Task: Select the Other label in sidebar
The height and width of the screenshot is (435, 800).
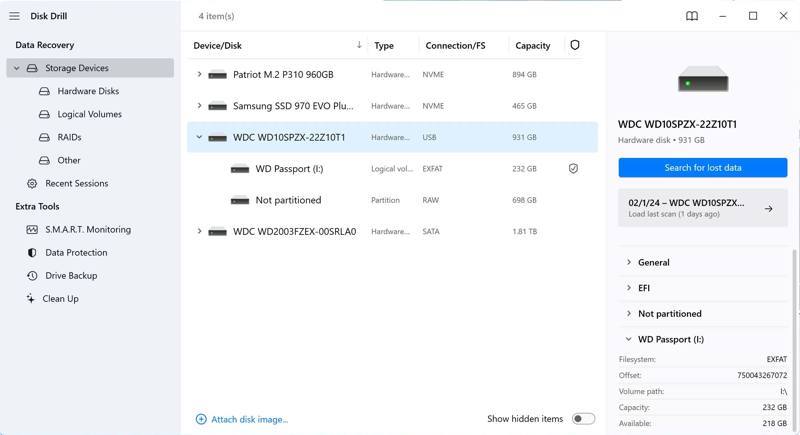Action: tap(69, 160)
